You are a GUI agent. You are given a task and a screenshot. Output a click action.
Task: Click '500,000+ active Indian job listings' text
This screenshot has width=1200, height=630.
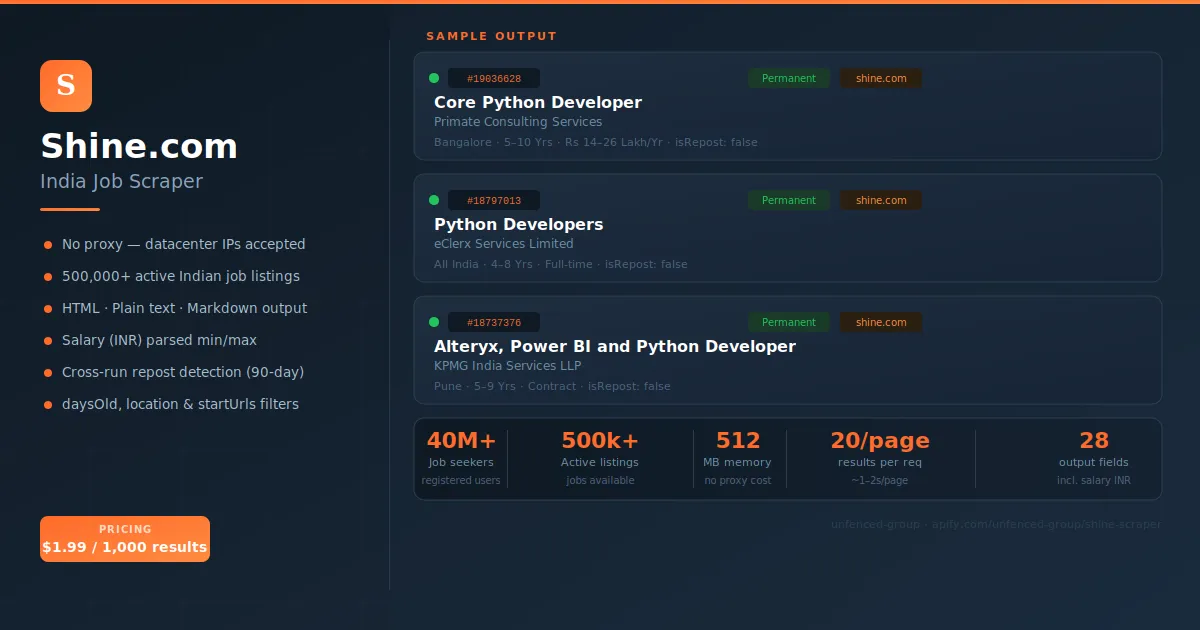click(181, 276)
